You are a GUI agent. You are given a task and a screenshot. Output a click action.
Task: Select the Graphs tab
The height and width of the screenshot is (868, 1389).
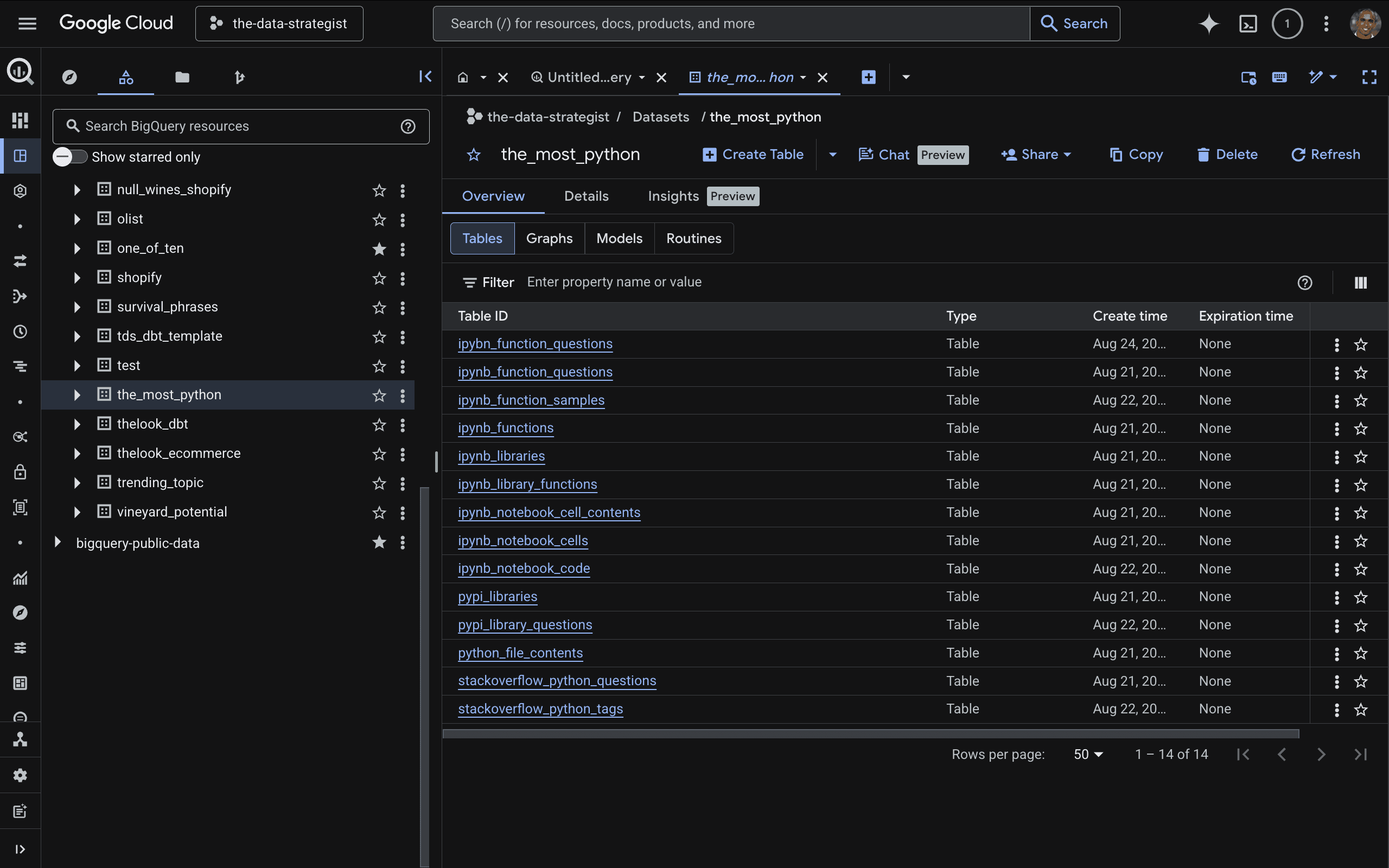click(x=549, y=238)
